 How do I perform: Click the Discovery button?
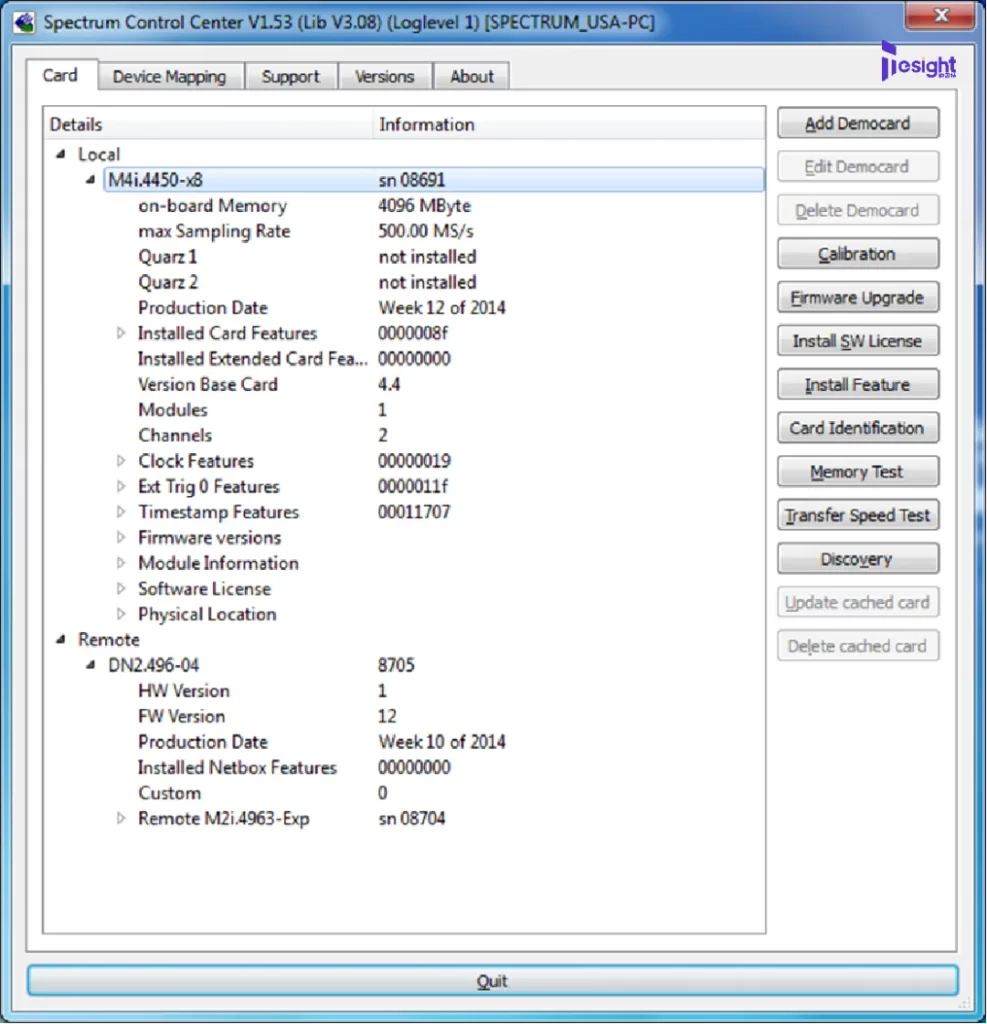tap(858, 559)
